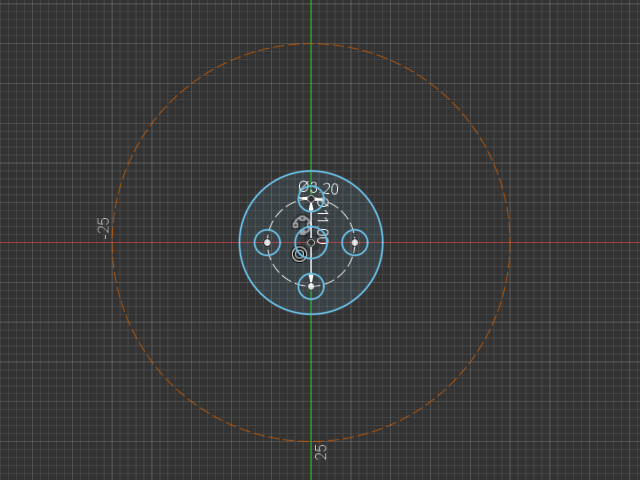The image size is (640, 480).
Task: Pick center point of left hole circle
Action: coord(267,242)
